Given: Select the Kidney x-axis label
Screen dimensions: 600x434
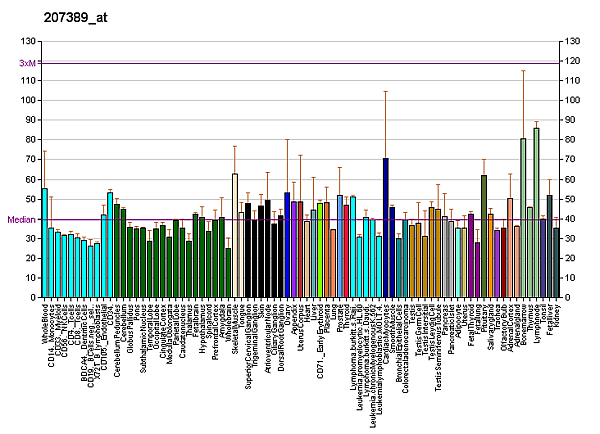Looking at the screenshot, I should 556,314.
